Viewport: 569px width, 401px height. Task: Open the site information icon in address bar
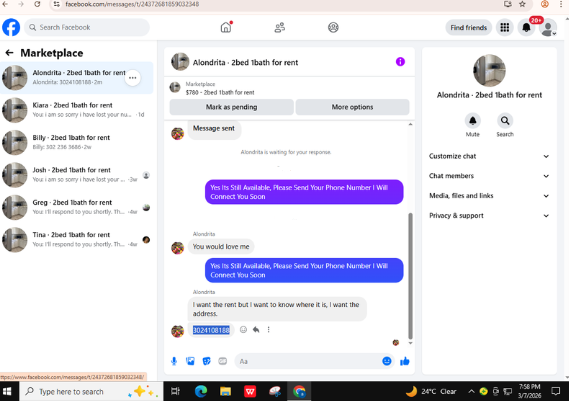[x=56, y=4]
